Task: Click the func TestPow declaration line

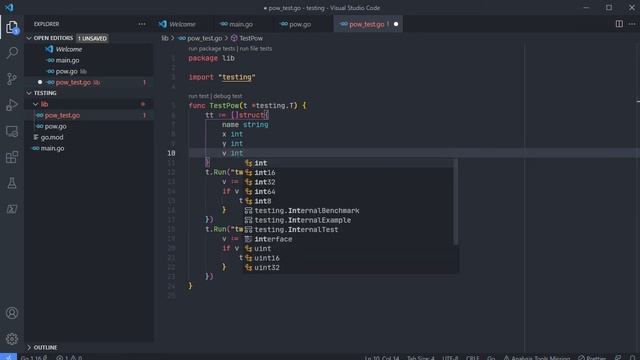Action: pos(247,106)
